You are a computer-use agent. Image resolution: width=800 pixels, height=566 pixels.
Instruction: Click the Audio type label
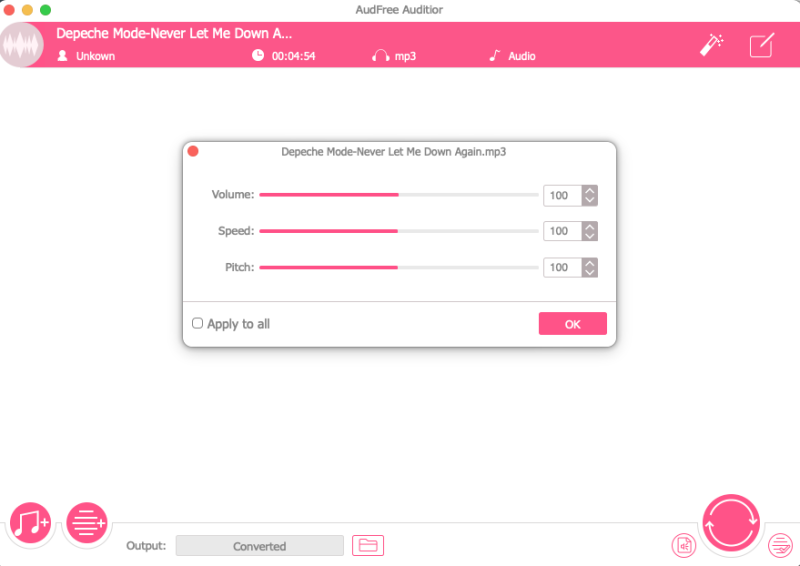point(521,56)
